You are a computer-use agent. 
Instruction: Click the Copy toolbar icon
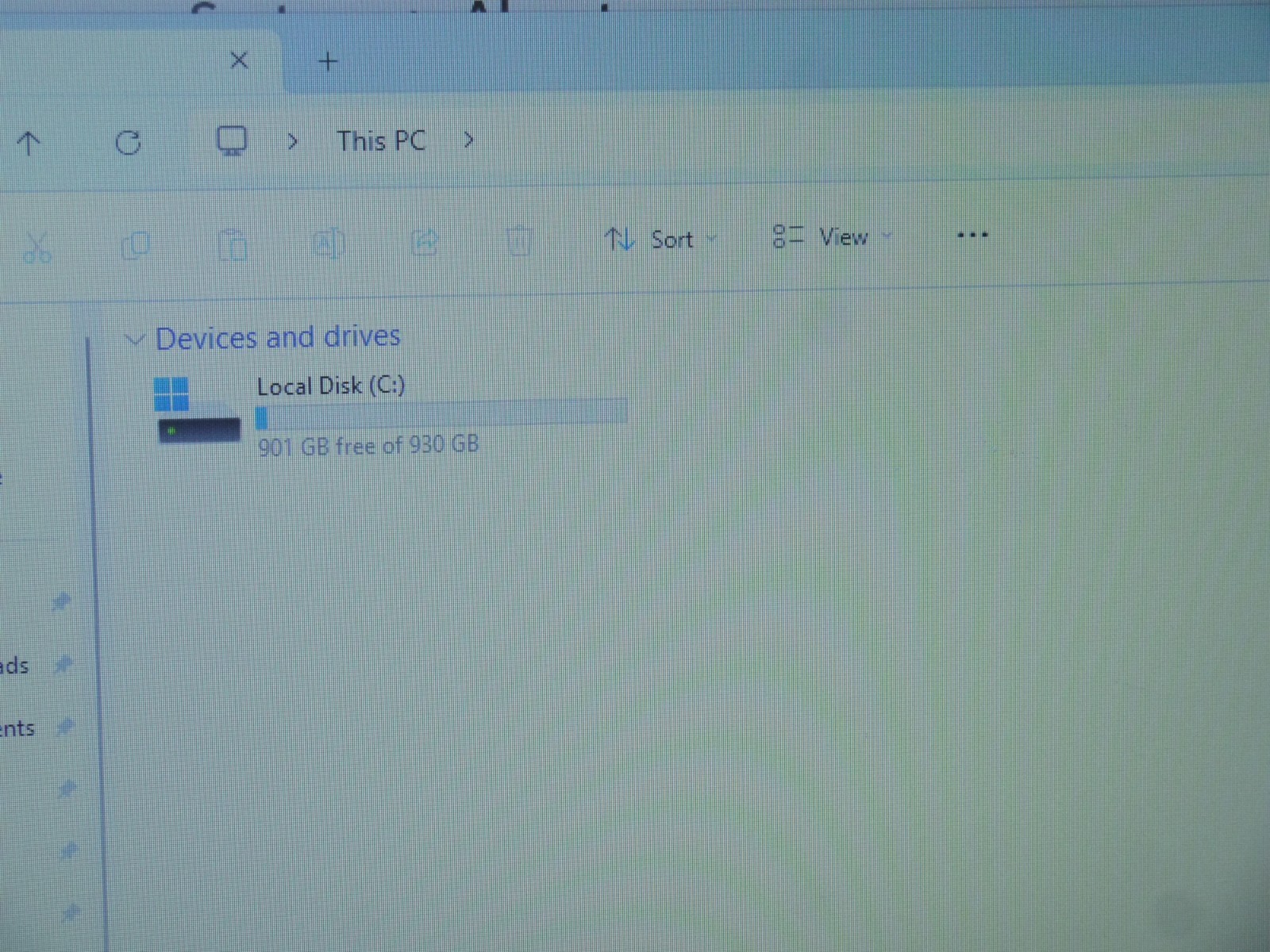pos(136,246)
